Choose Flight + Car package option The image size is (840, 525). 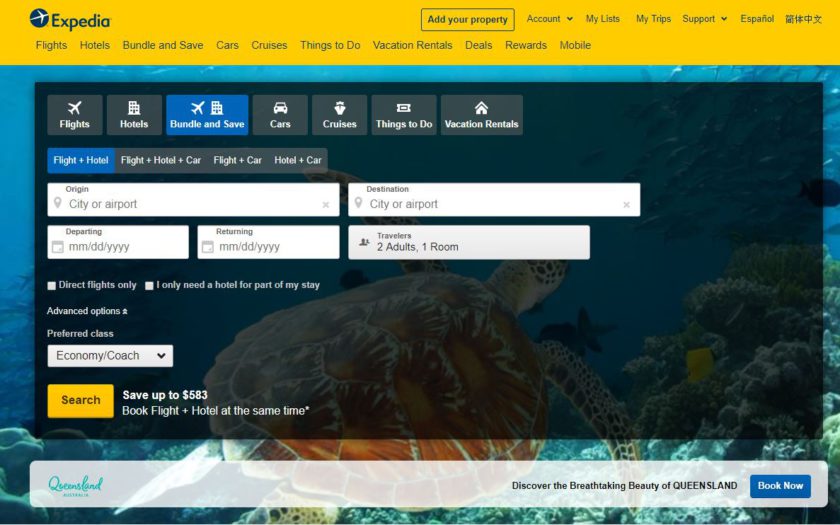click(x=237, y=160)
